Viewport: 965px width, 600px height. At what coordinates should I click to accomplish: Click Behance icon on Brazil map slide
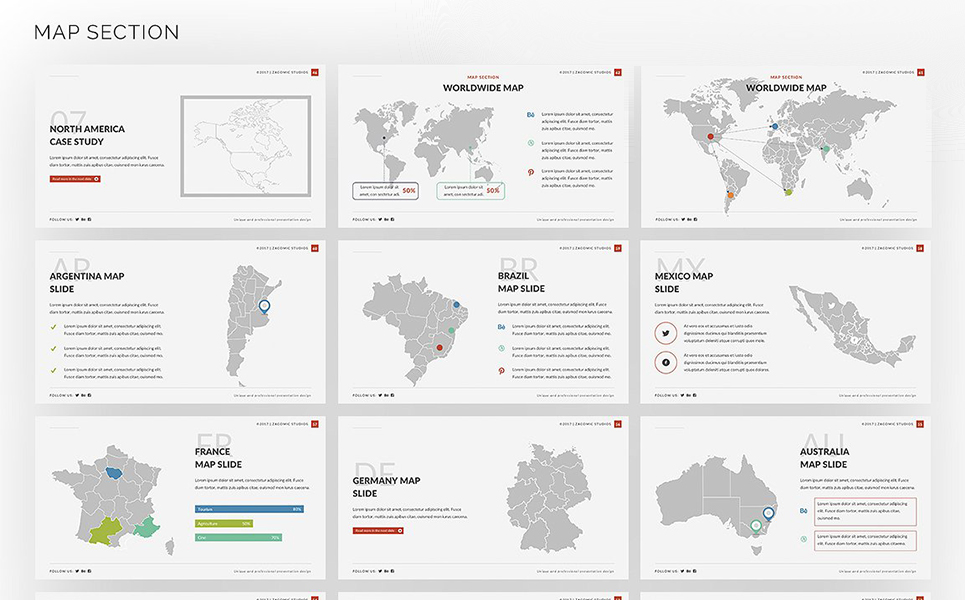pos(502,327)
